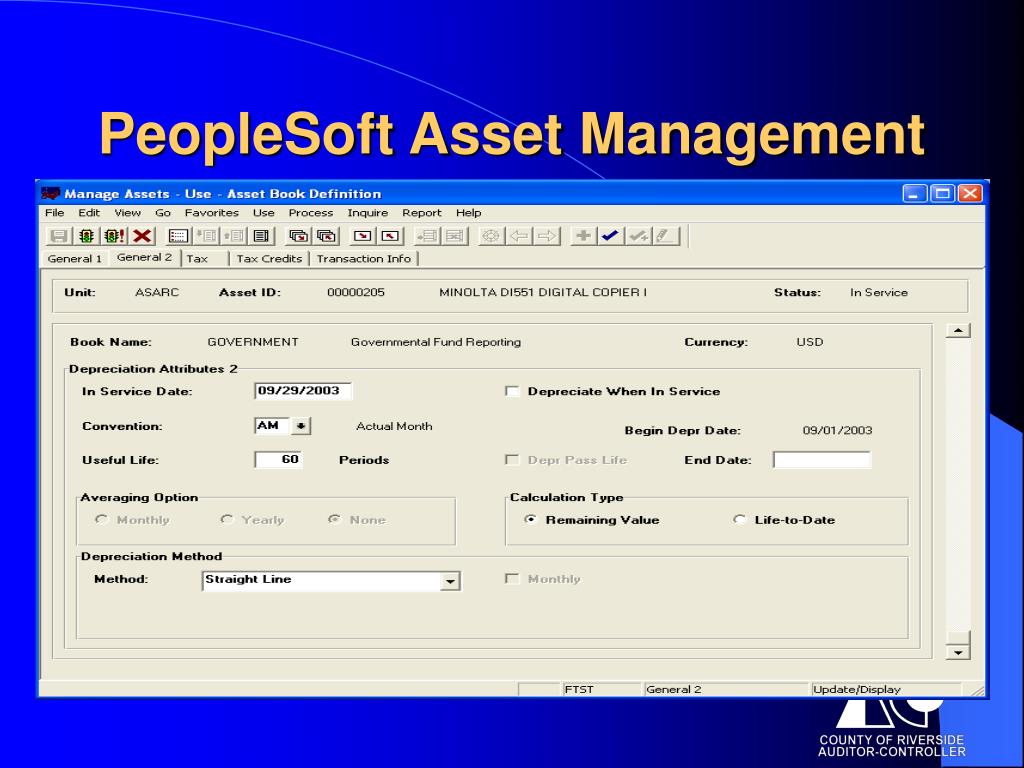This screenshot has width=1024, height=768.
Task: Click the Useful Life periods field
Action: 279,460
